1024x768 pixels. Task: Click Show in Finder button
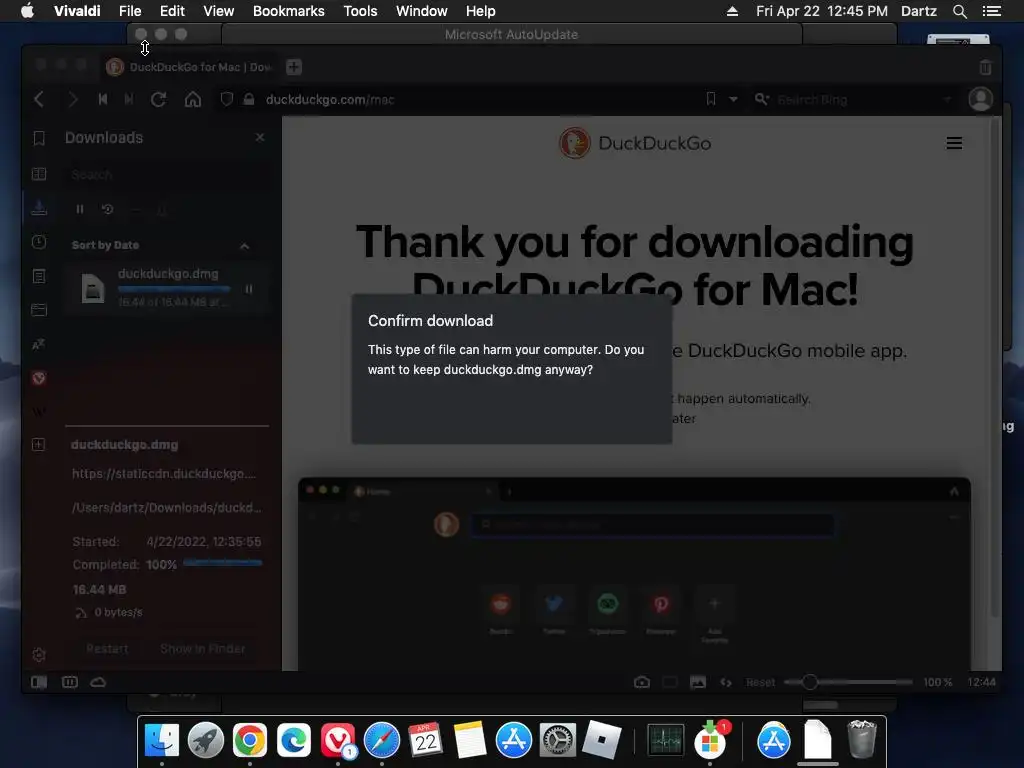(202, 648)
